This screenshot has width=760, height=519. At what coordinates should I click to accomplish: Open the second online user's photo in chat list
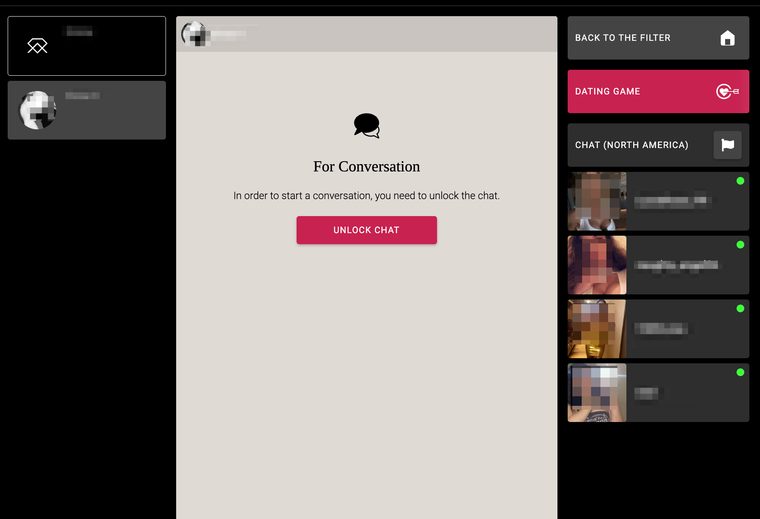coord(597,265)
